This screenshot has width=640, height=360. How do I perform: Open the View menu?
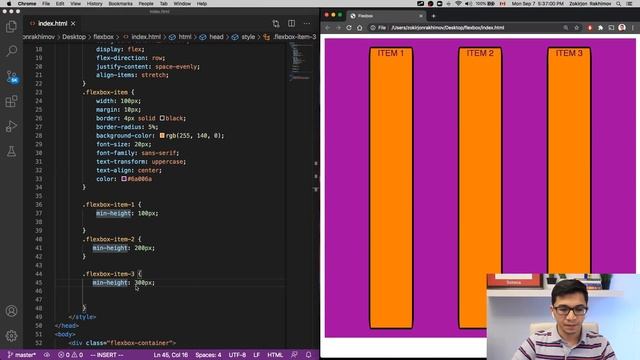[76, 4]
